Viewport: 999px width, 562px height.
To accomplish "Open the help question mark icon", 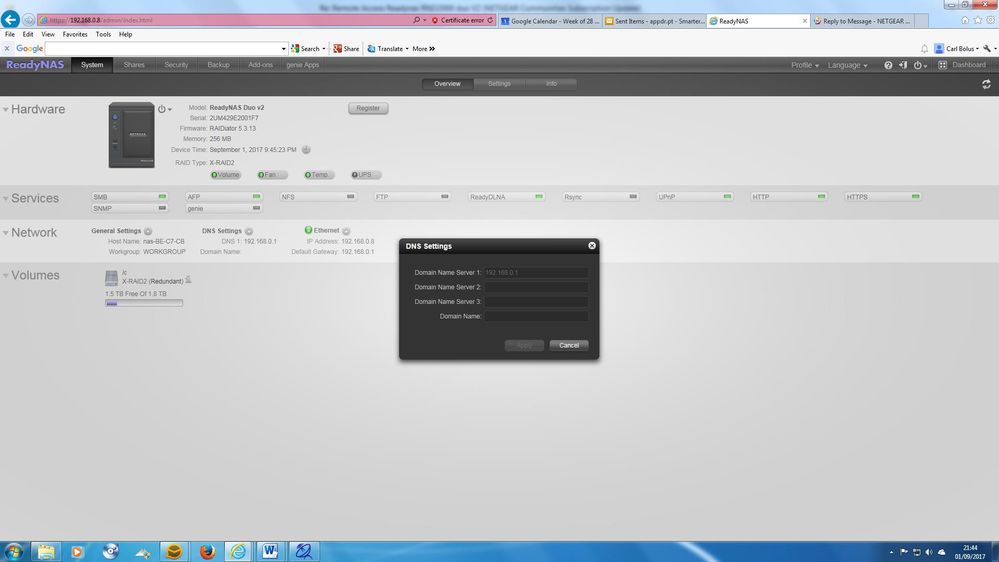I will point(888,65).
